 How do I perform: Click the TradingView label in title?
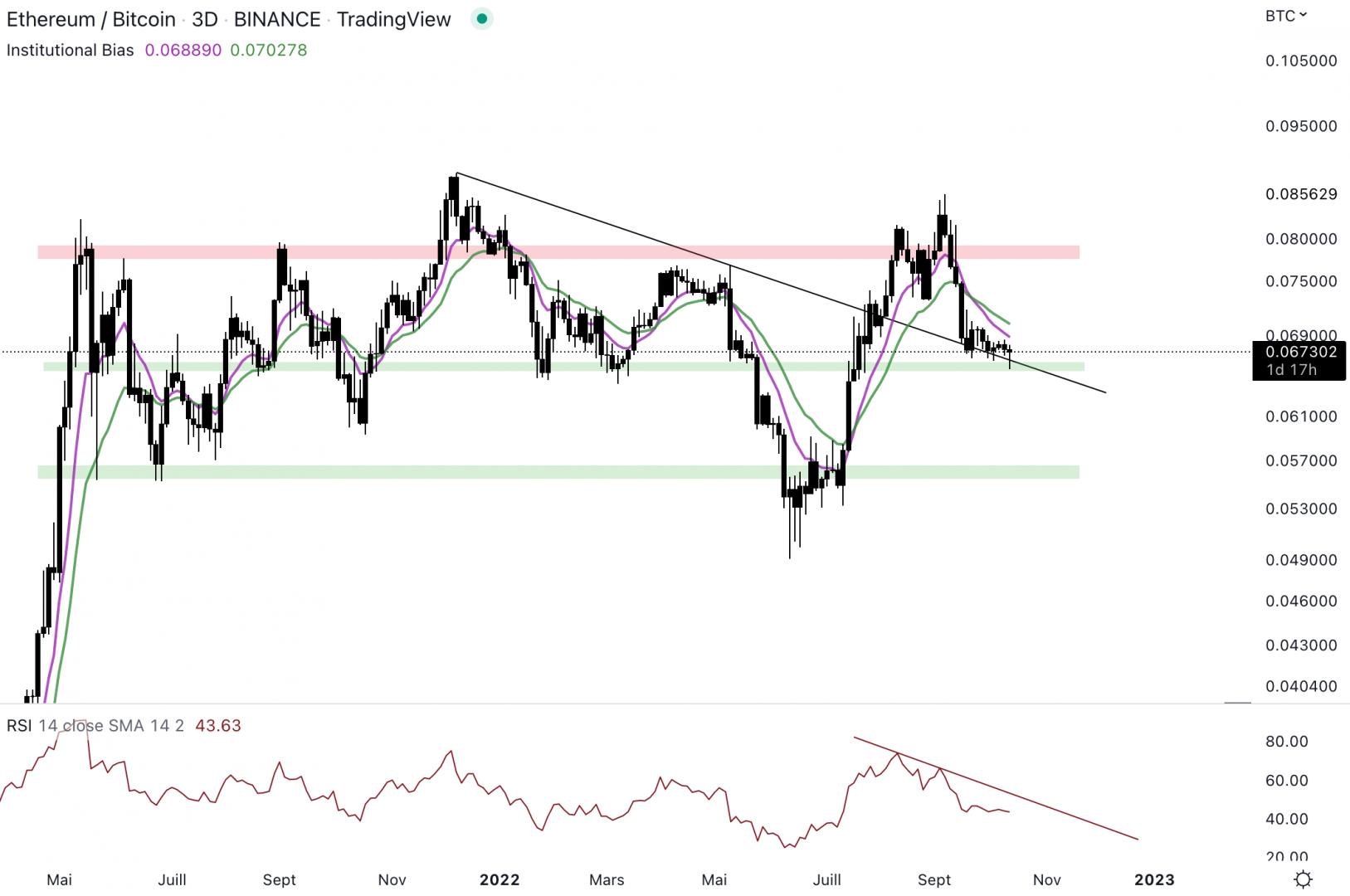click(x=394, y=19)
